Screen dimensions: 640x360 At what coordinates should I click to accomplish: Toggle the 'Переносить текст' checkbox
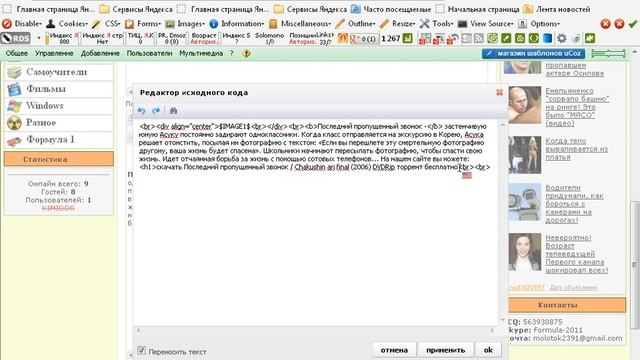point(142,350)
